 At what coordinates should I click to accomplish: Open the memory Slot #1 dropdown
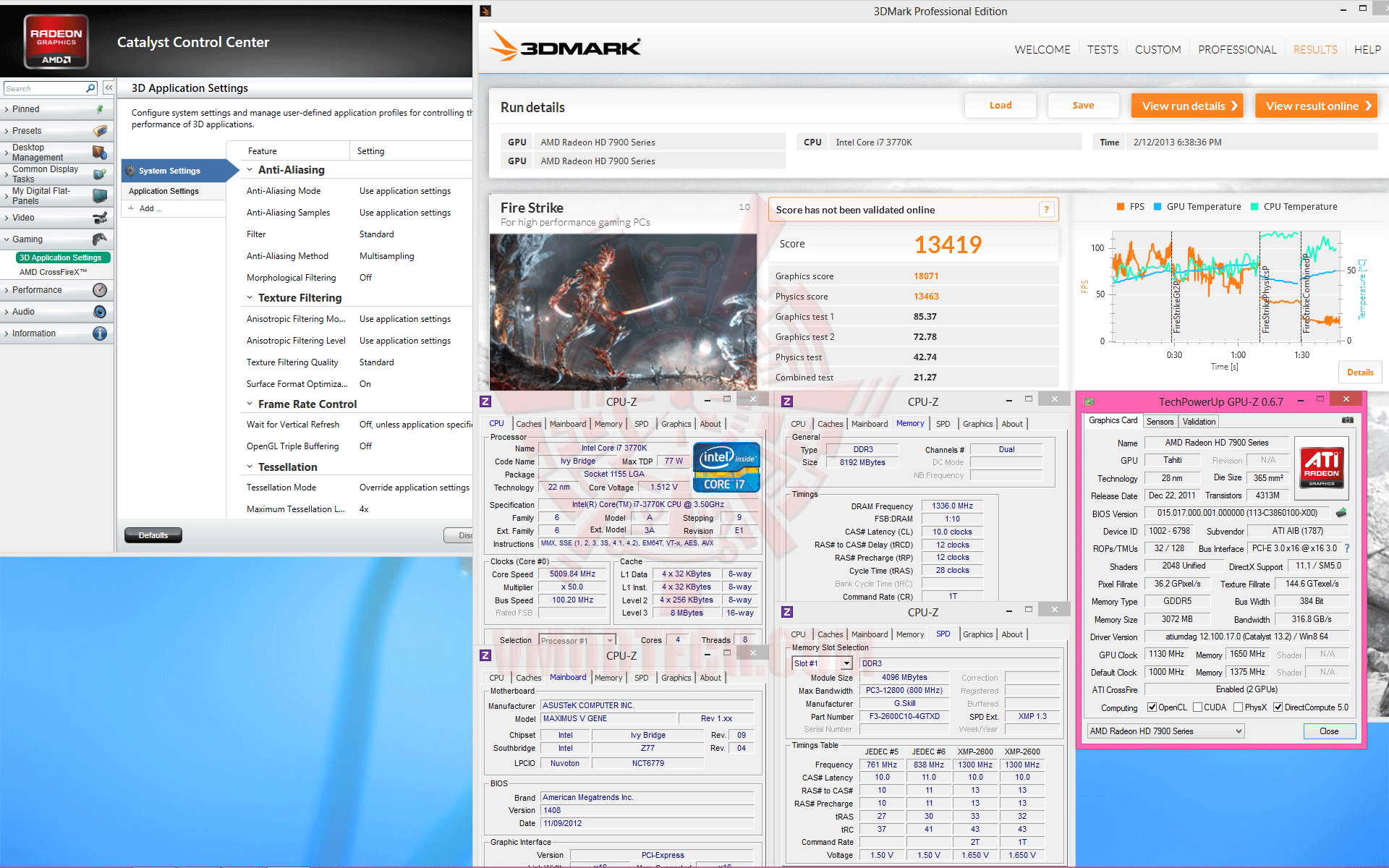pyautogui.click(x=846, y=663)
